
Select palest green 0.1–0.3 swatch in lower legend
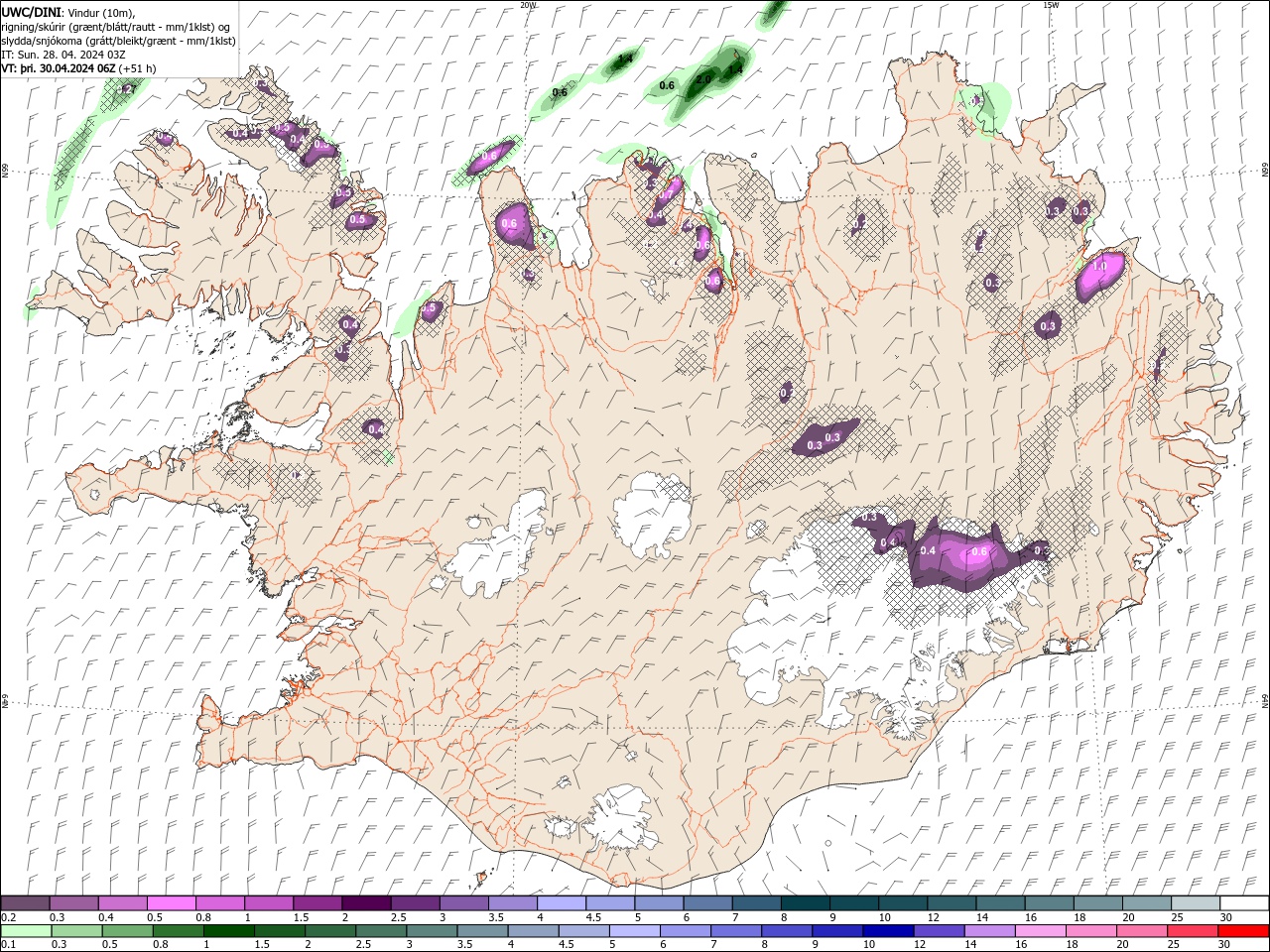(x=26, y=931)
